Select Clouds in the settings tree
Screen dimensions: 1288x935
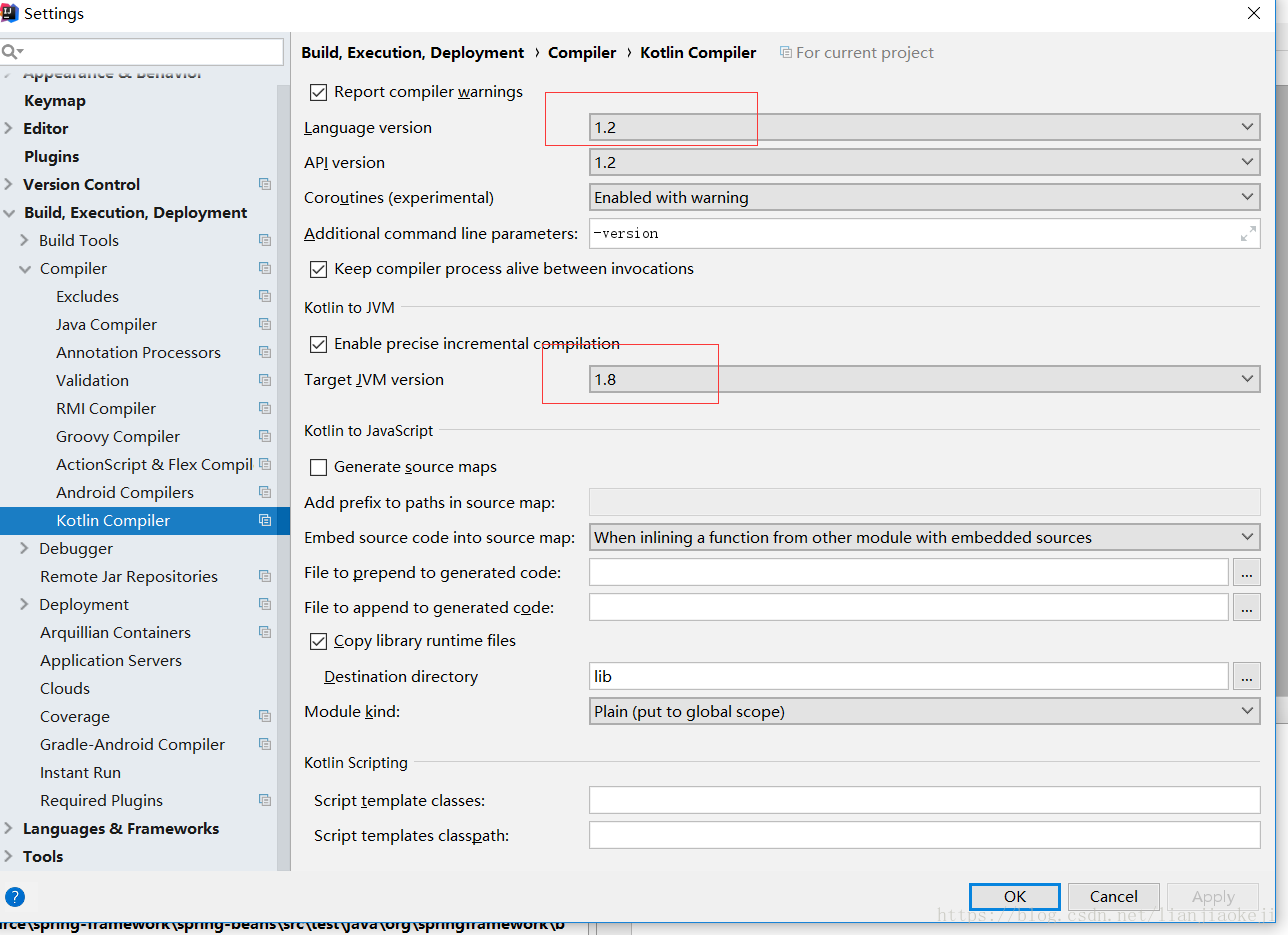[65, 688]
